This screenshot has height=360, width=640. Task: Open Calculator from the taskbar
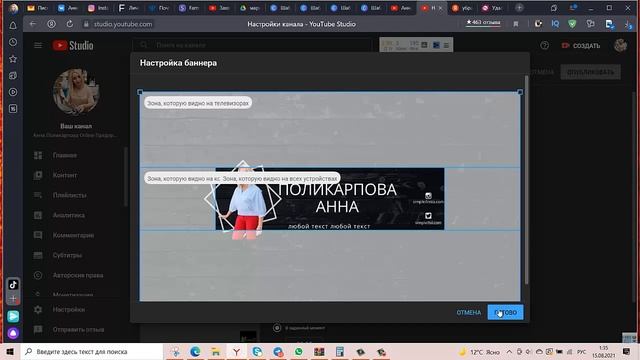tap(340, 351)
